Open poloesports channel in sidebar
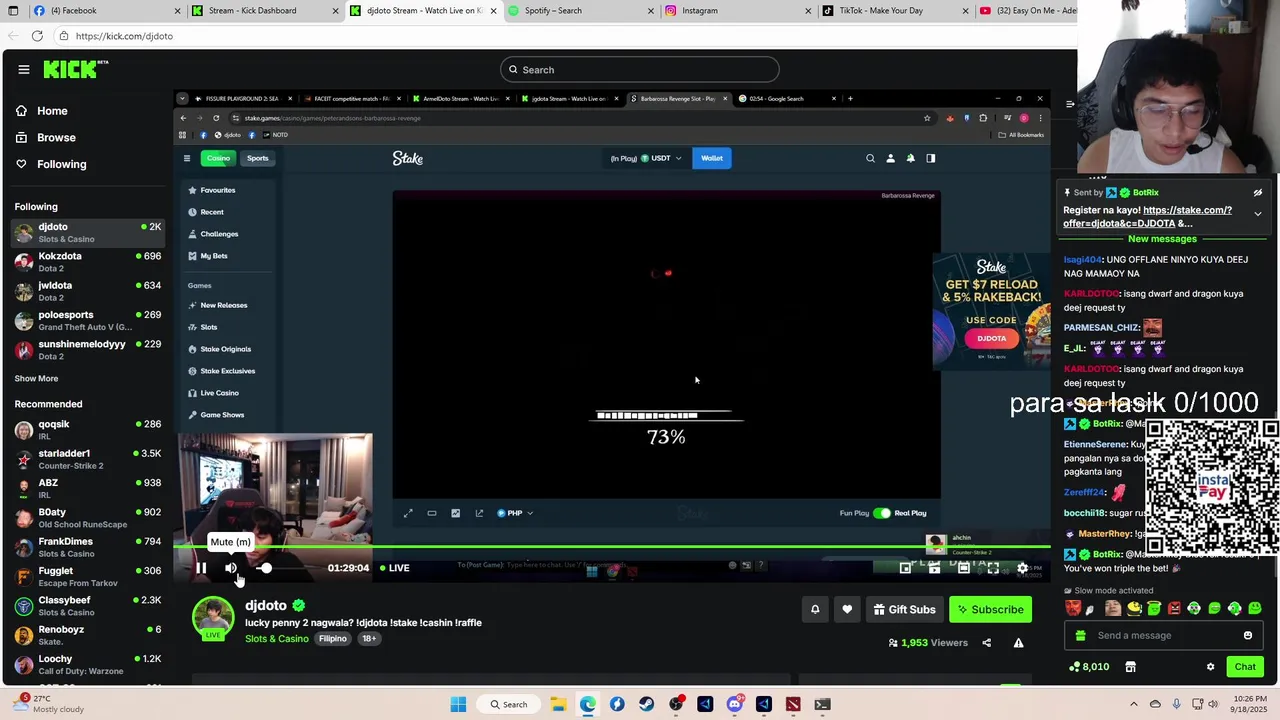The width and height of the screenshot is (1280, 720). point(88,320)
